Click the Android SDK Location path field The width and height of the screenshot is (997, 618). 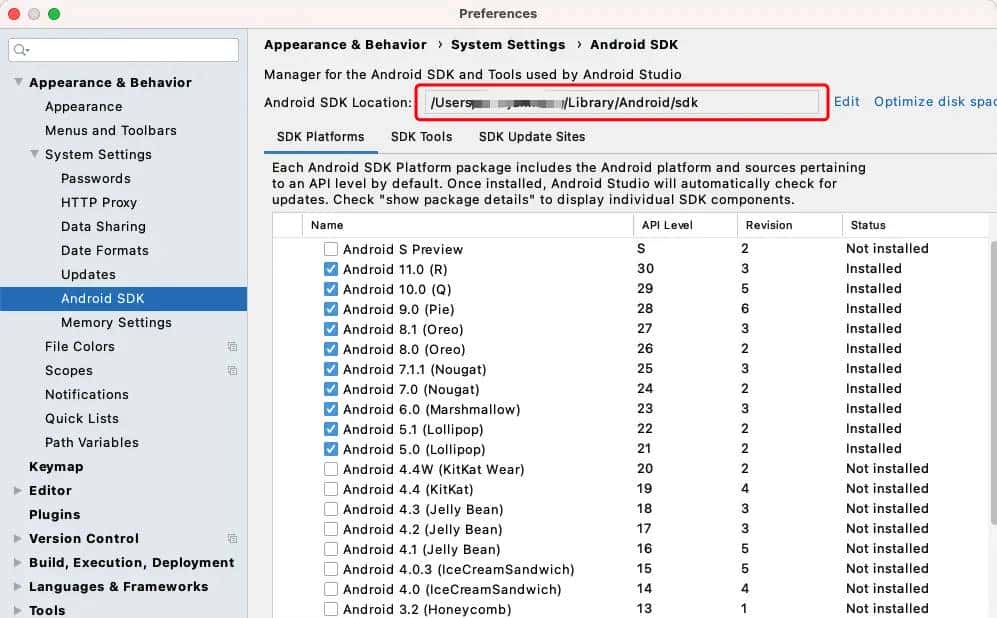620,102
